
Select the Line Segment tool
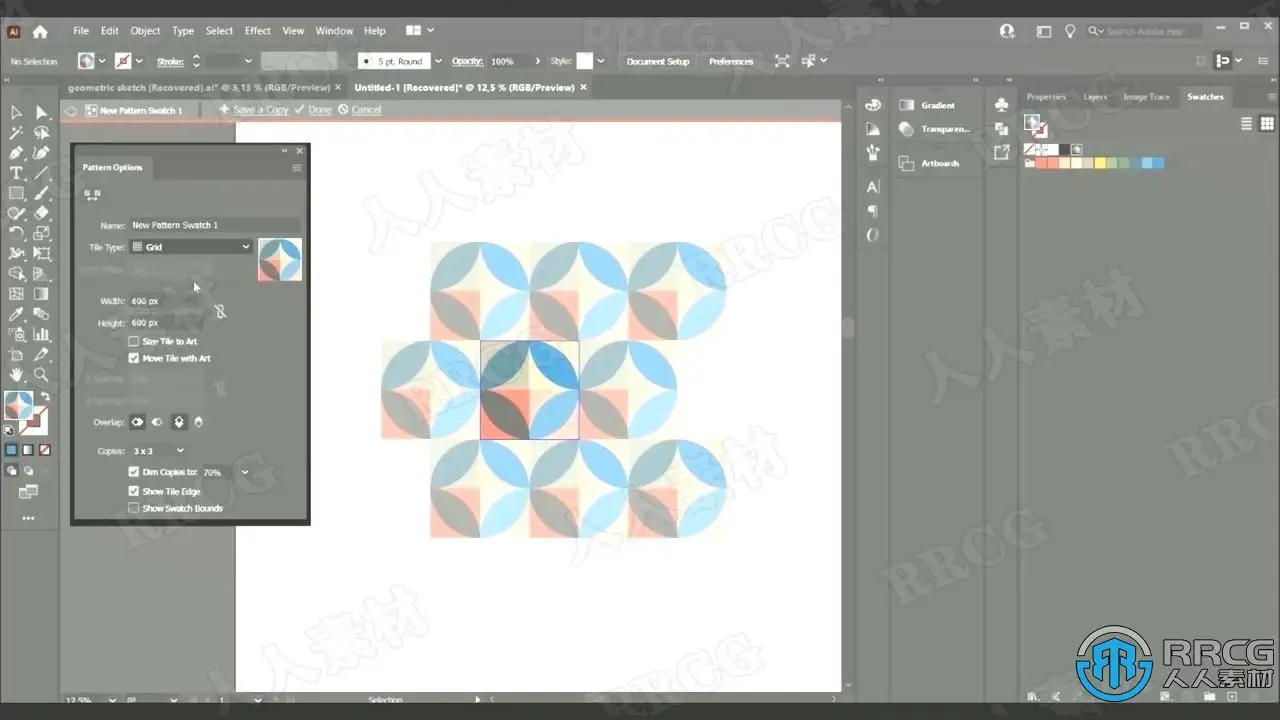[x=41, y=173]
